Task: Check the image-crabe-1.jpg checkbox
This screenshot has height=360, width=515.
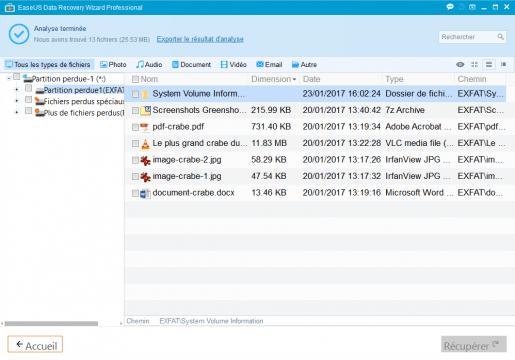Action: (135, 177)
